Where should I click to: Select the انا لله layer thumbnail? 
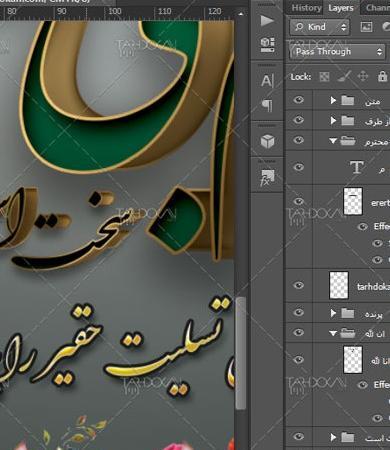tap(353, 359)
